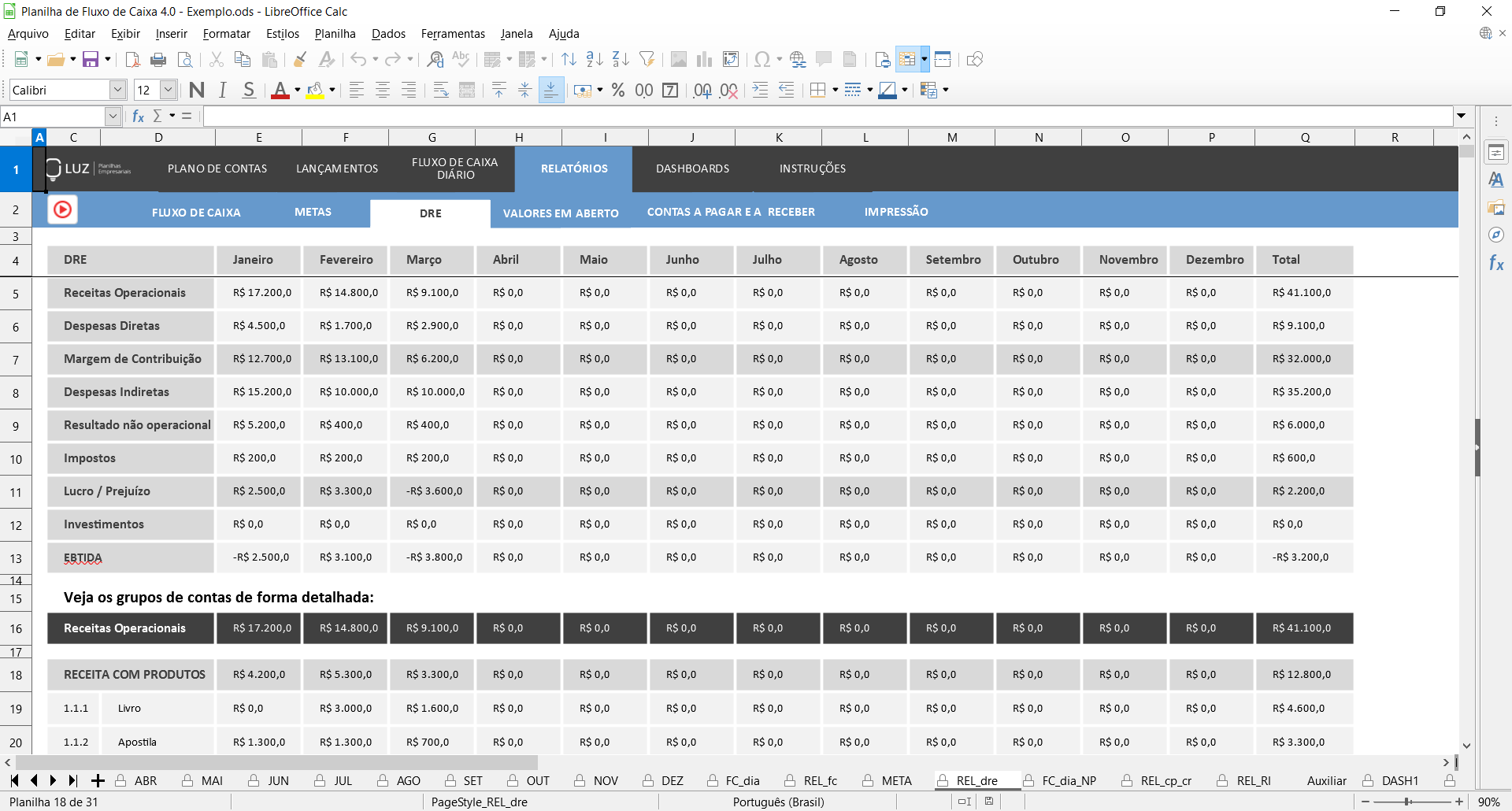This screenshot has width=1512, height=811.
Task: Open the font size dropdown
Action: pyautogui.click(x=168, y=91)
